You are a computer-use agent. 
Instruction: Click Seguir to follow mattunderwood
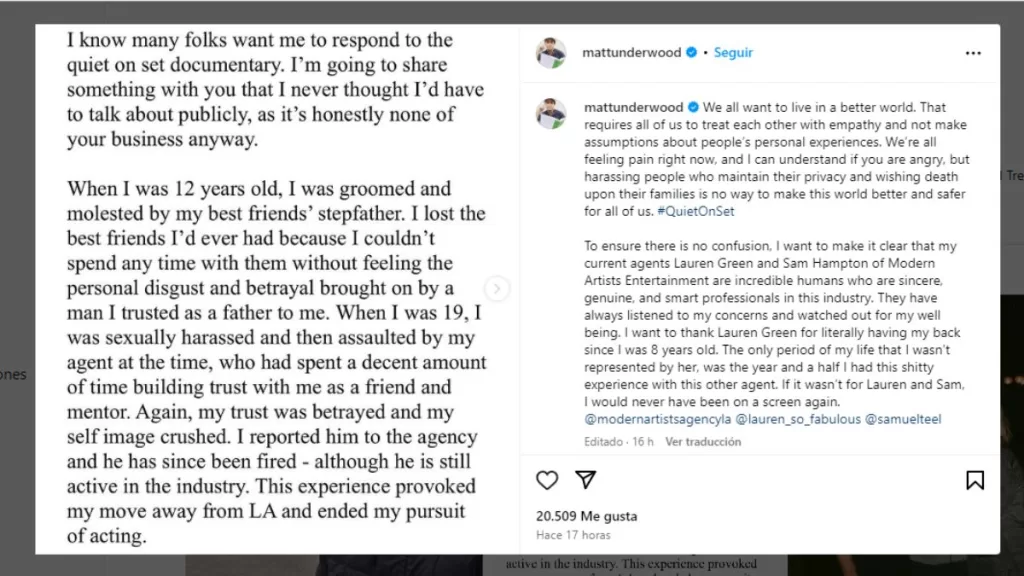[x=733, y=53]
